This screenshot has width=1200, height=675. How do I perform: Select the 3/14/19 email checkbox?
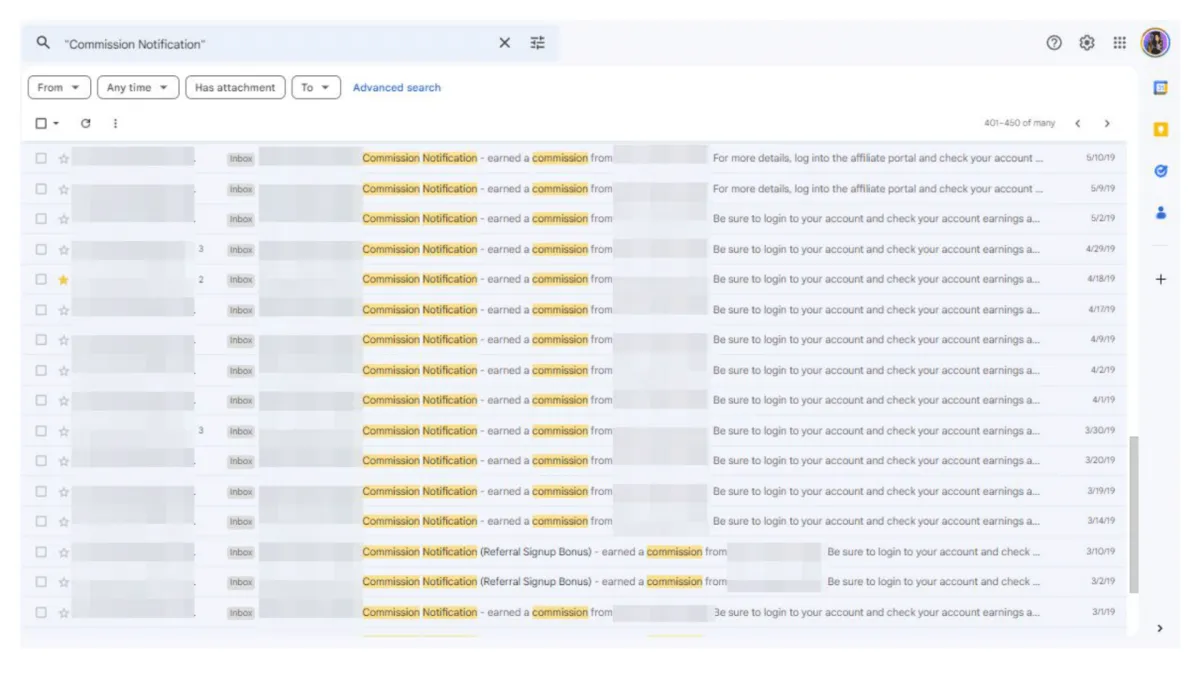tap(41, 521)
